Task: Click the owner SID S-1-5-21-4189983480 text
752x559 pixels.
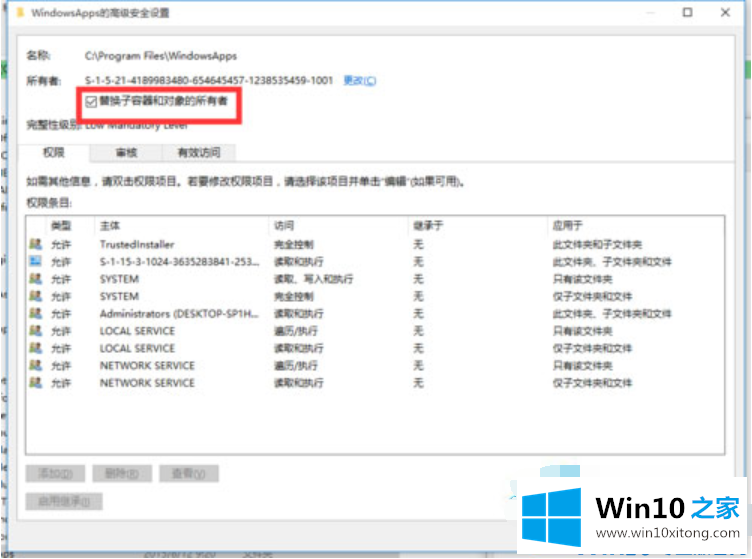Action: pos(209,80)
